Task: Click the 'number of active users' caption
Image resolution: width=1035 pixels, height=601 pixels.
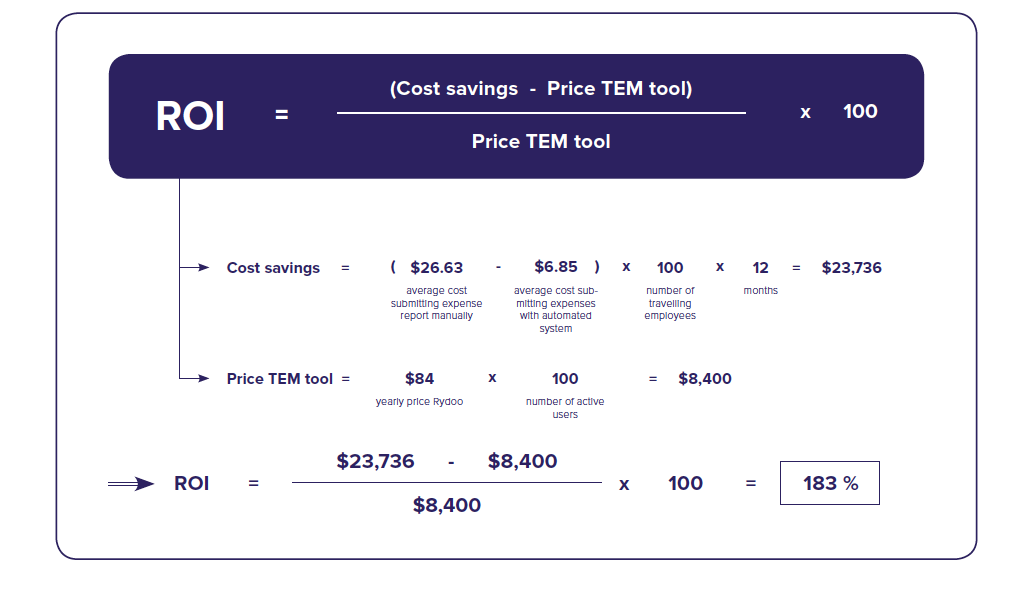Action: tap(565, 408)
